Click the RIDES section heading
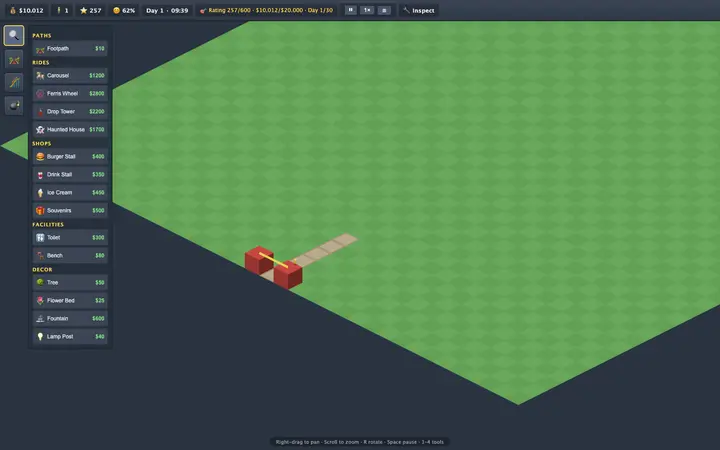The width and height of the screenshot is (720, 450). pyautogui.click(x=41, y=62)
